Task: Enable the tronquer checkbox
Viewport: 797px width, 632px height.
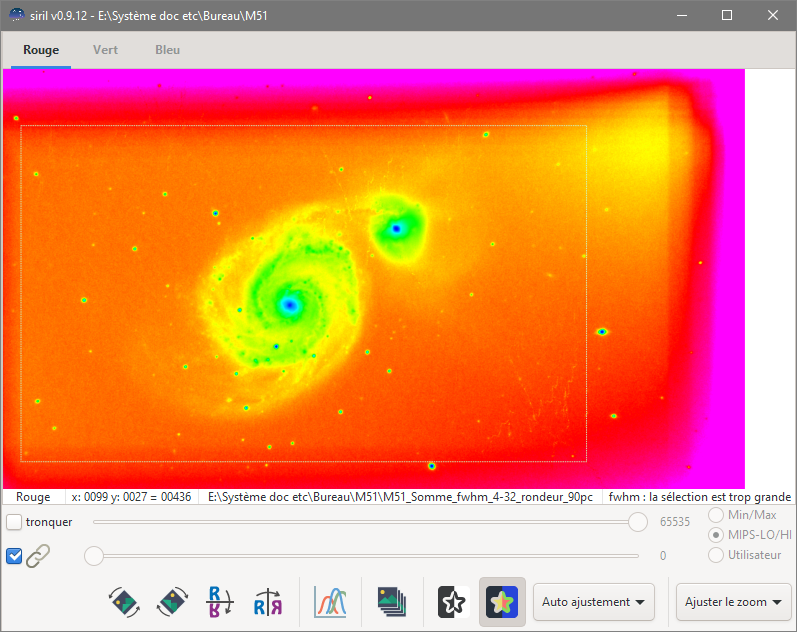Action: [14, 522]
